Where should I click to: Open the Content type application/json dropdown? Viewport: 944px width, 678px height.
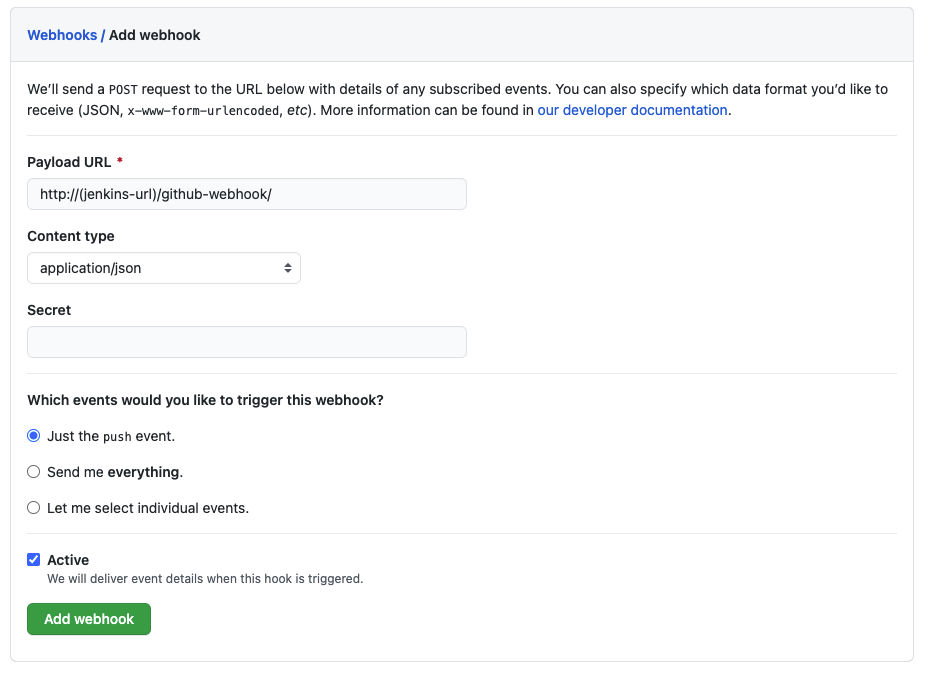pos(163,268)
